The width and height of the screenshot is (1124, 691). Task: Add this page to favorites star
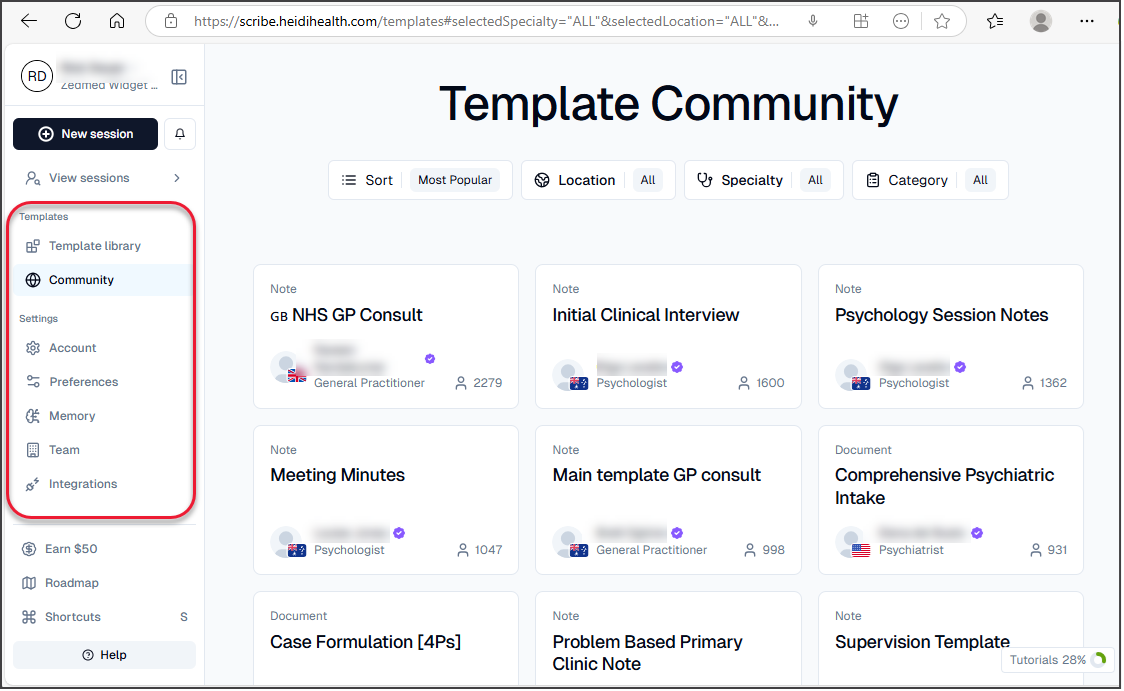pyautogui.click(x=942, y=22)
